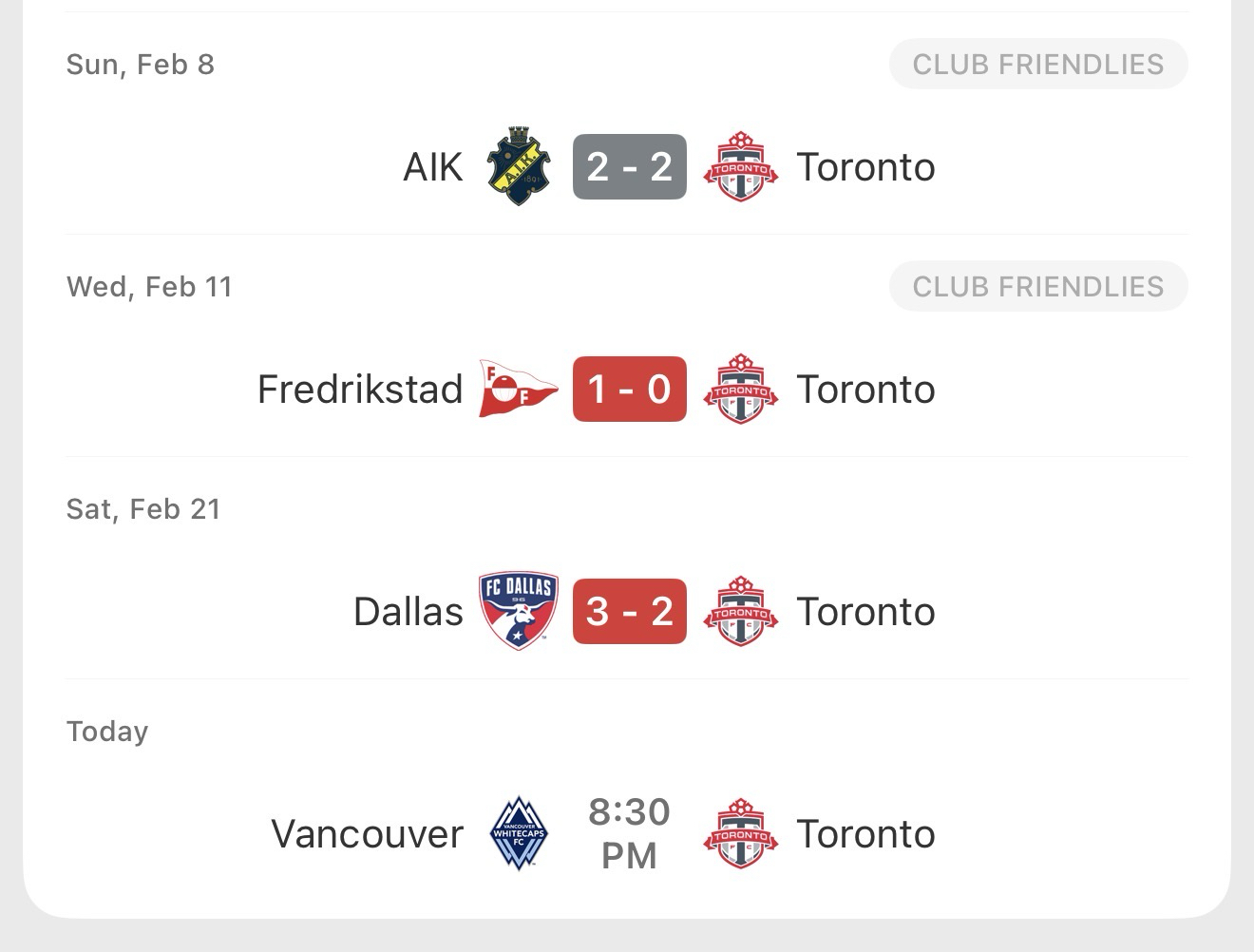Click the FC Dallas crest
Viewport: 1254px width, 952px height.
click(x=519, y=611)
